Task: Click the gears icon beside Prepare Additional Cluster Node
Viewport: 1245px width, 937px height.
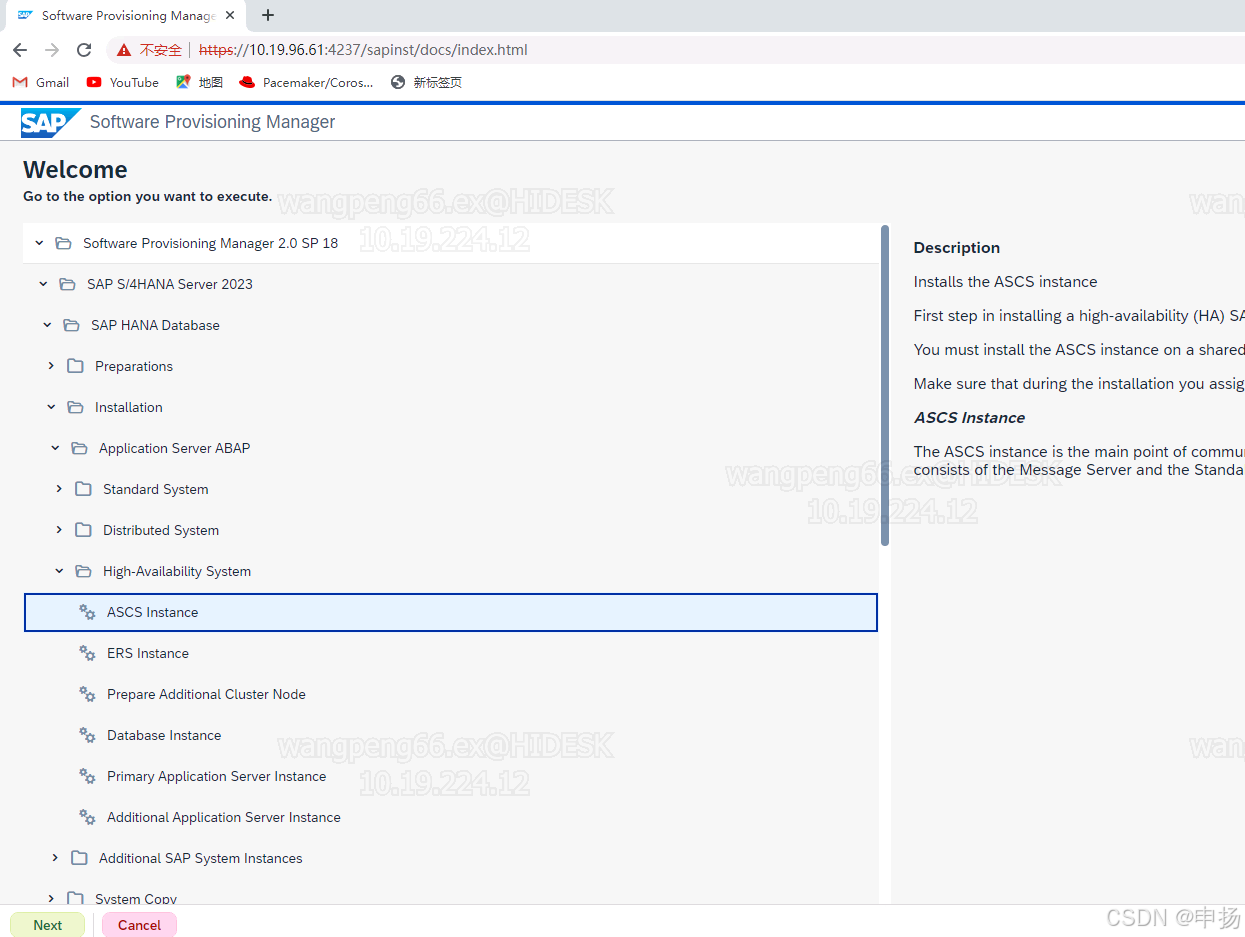Action: pos(87,694)
